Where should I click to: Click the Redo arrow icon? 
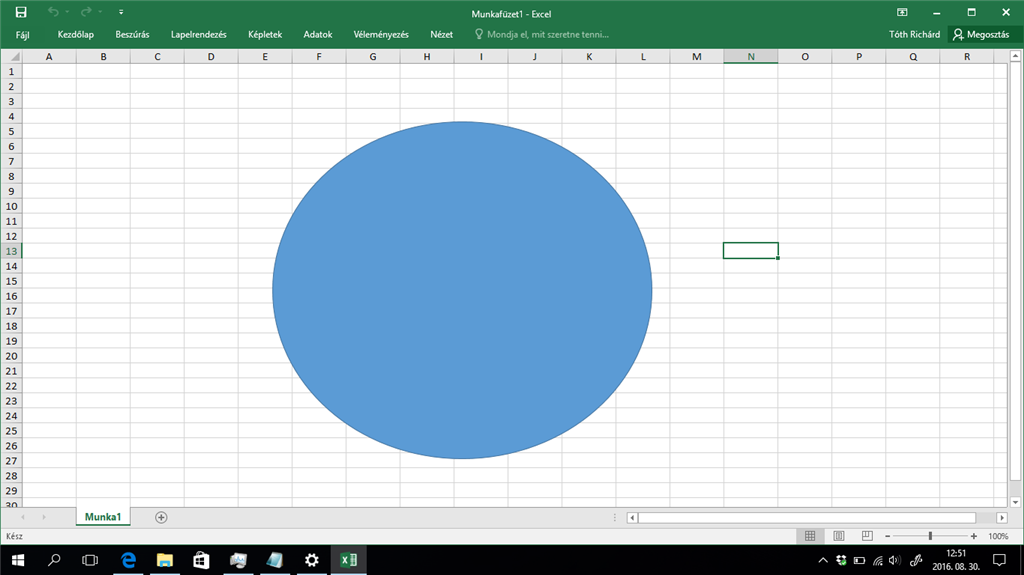point(86,12)
